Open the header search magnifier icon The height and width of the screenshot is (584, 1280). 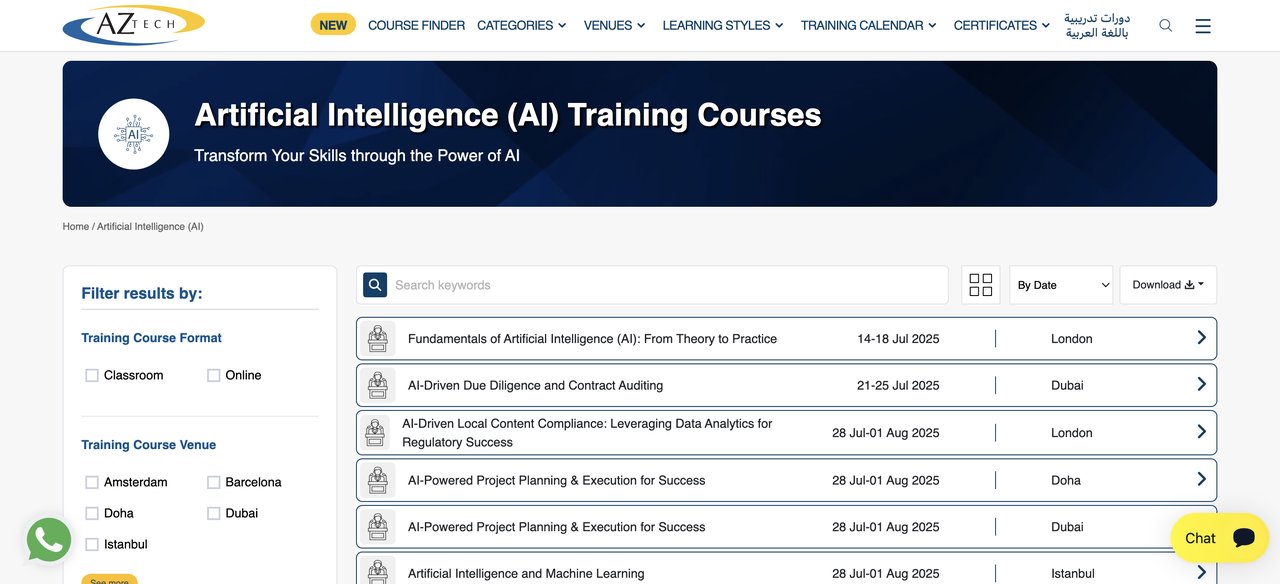point(1165,26)
